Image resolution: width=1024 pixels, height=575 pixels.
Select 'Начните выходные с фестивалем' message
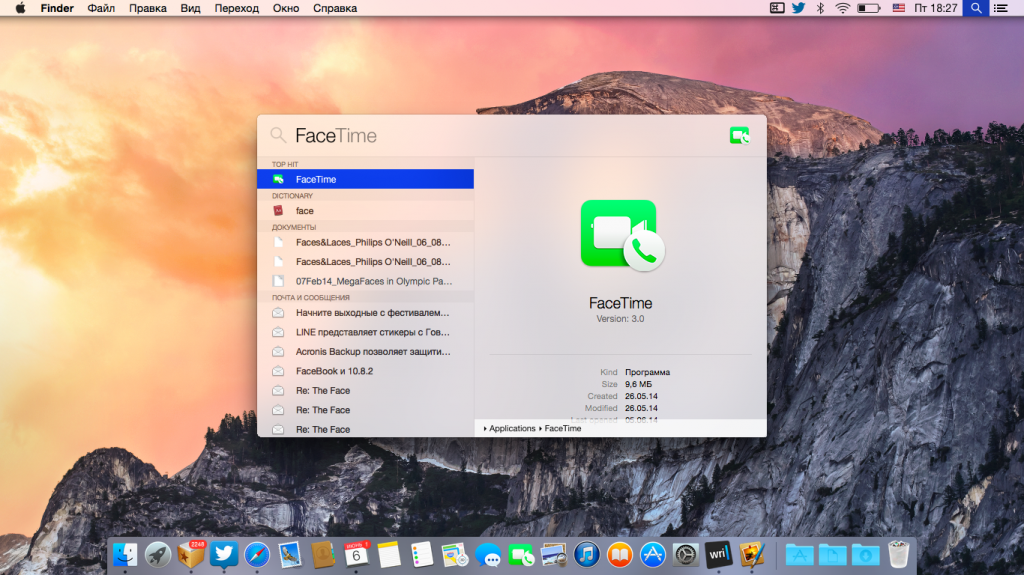tap(365, 312)
